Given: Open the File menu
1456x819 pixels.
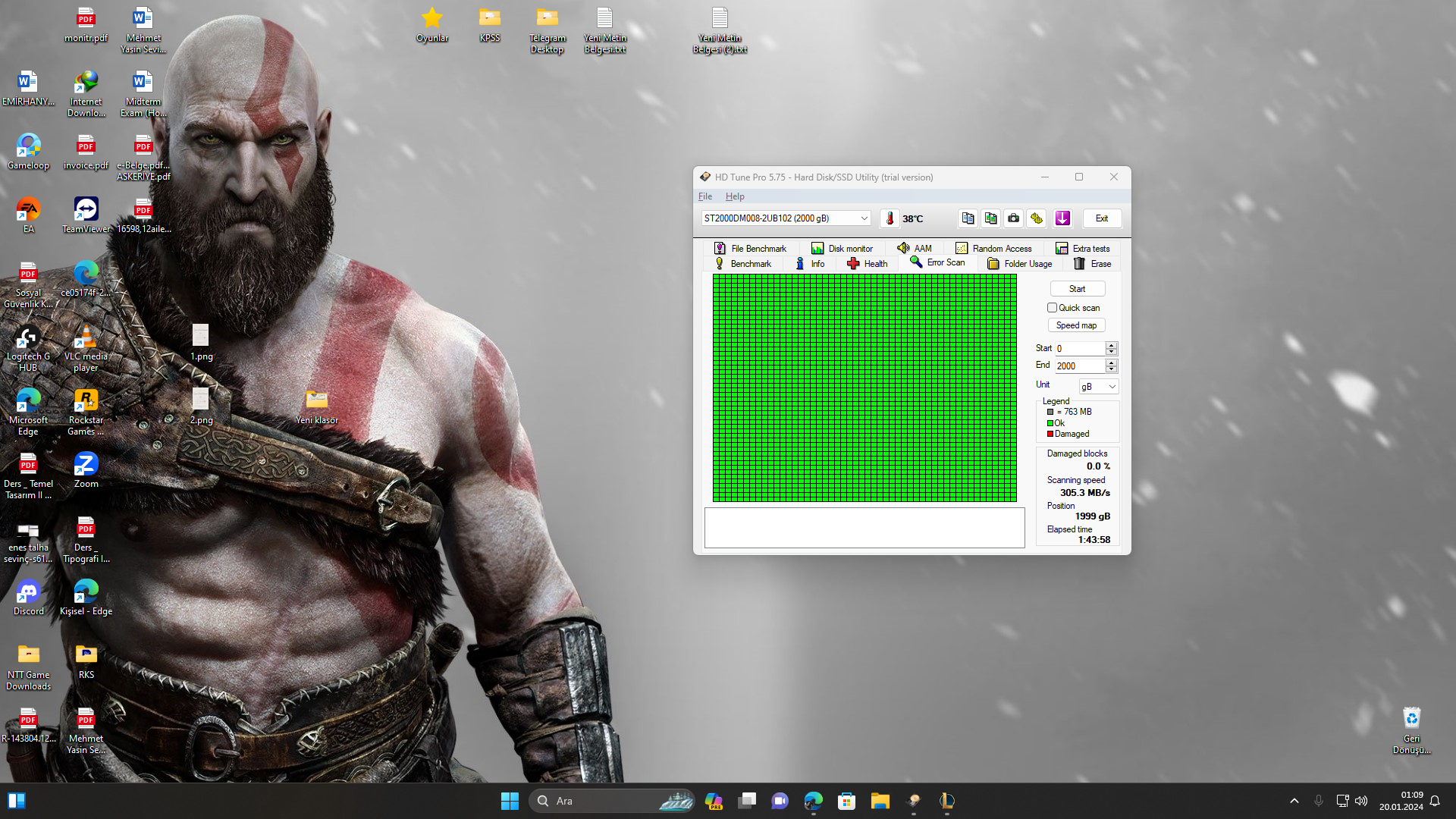Looking at the screenshot, I should pyautogui.click(x=704, y=196).
